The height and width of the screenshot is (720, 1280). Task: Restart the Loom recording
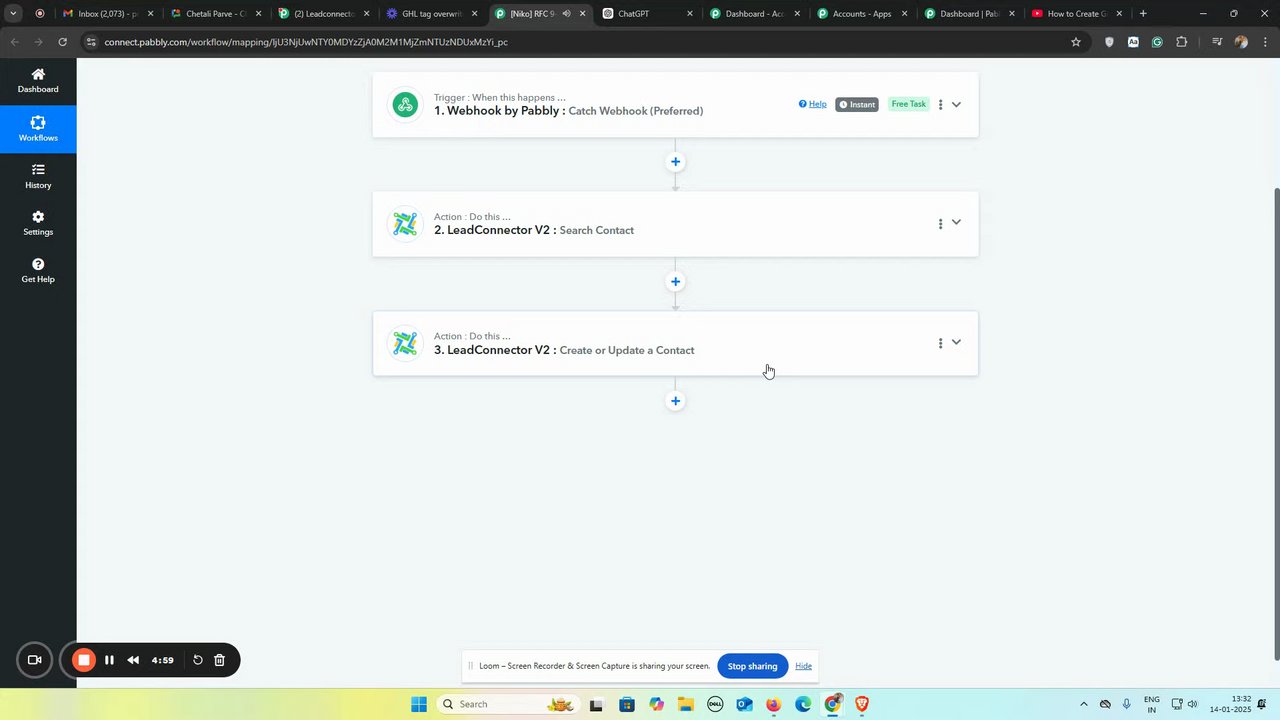(x=198, y=660)
